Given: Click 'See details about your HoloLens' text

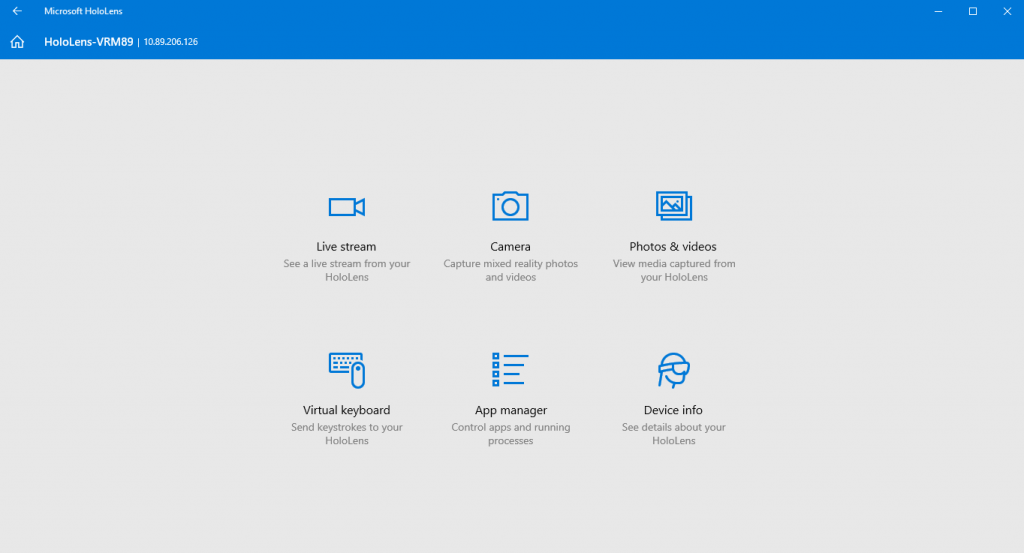Looking at the screenshot, I should (673, 434).
